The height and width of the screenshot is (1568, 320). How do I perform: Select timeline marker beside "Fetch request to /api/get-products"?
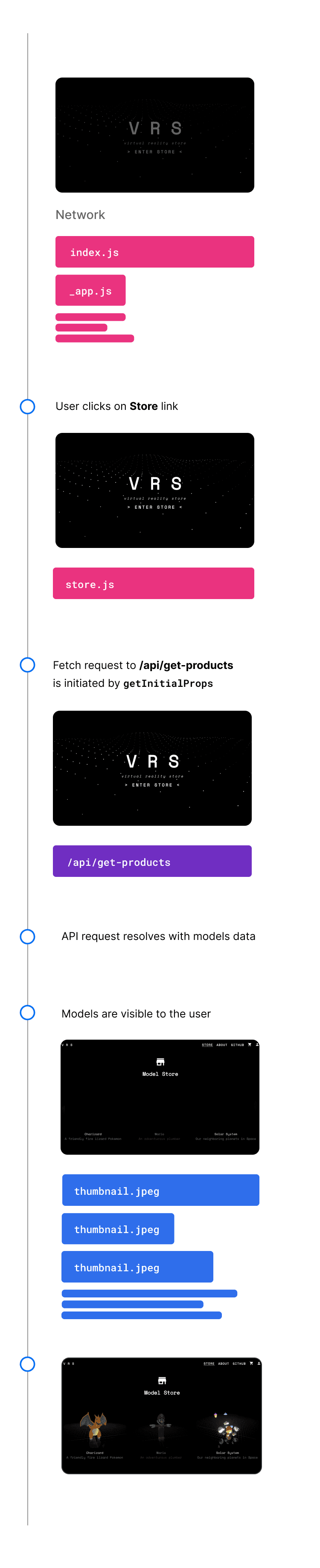(27, 665)
